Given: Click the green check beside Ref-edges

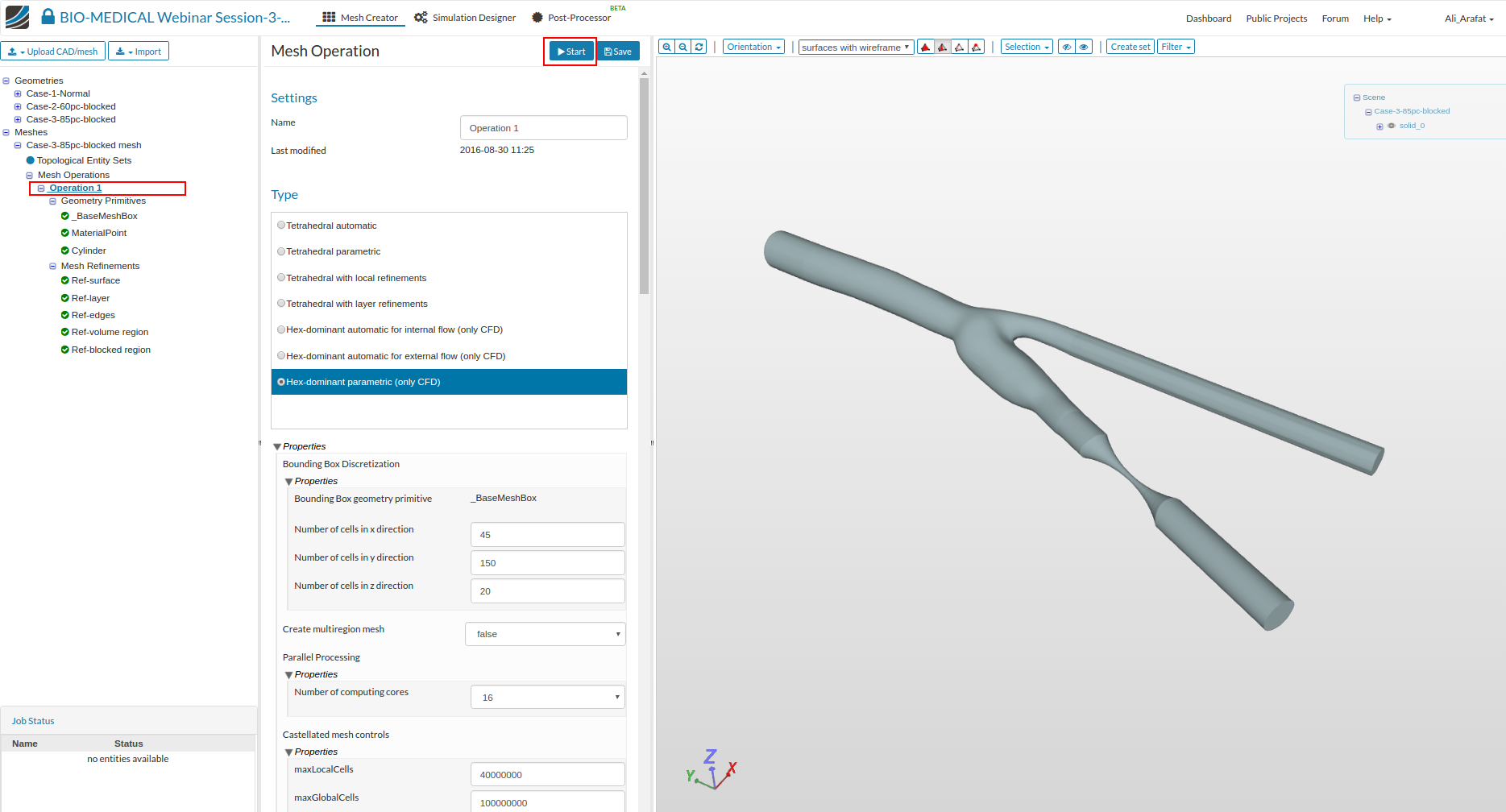Looking at the screenshot, I should coord(65,315).
